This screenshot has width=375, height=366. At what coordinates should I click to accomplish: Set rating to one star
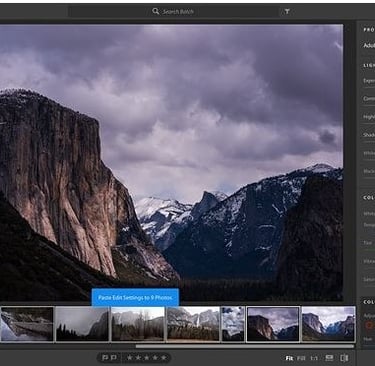pos(129,358)
